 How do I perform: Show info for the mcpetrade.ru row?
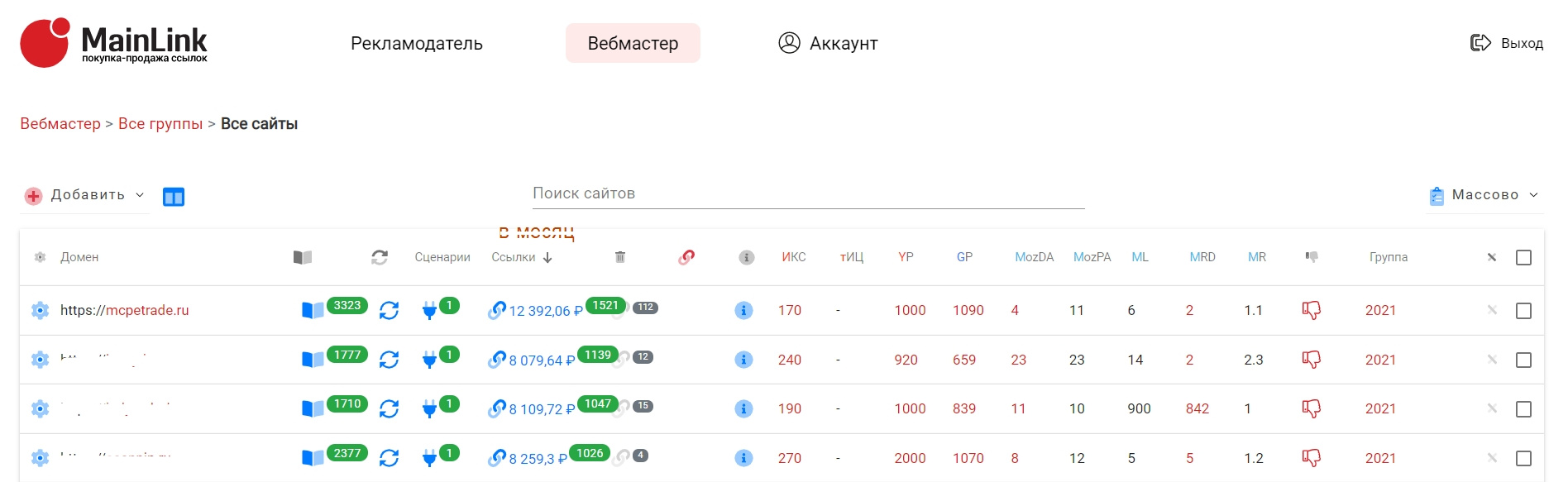(x=743, y=310)
